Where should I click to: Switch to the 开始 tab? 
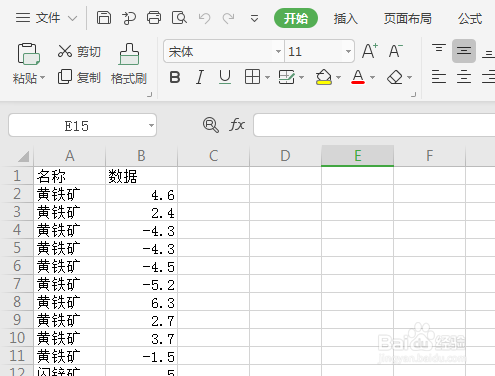[x=296, y=18]
